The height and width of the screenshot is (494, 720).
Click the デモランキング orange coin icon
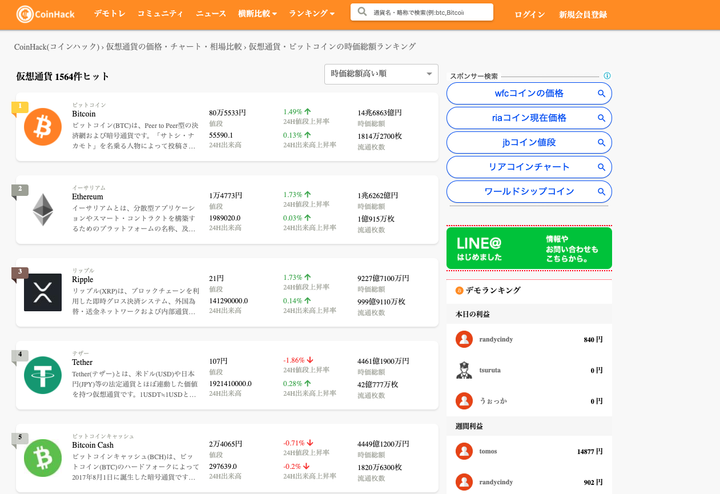(x=459, y=290)
